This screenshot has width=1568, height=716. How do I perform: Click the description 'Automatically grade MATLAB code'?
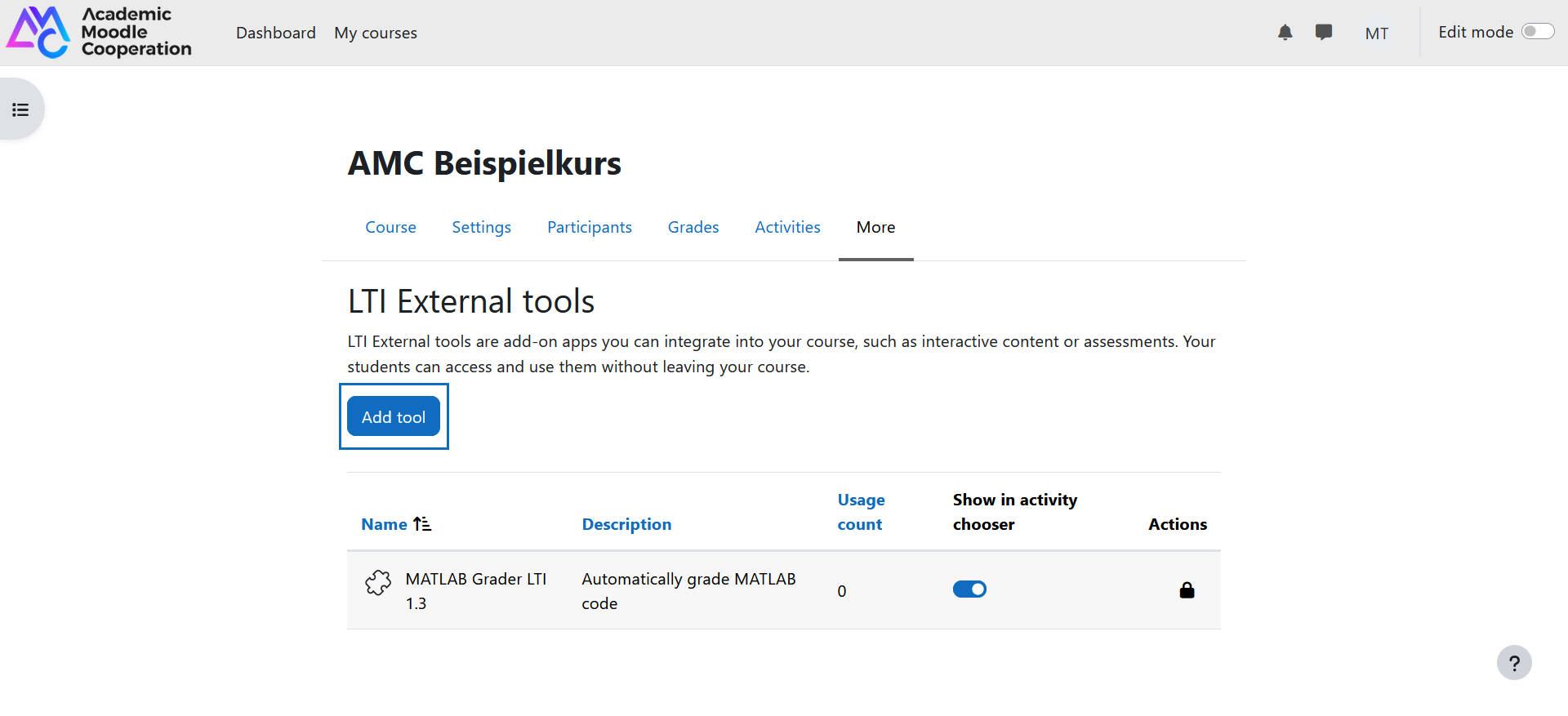point(688,591)
